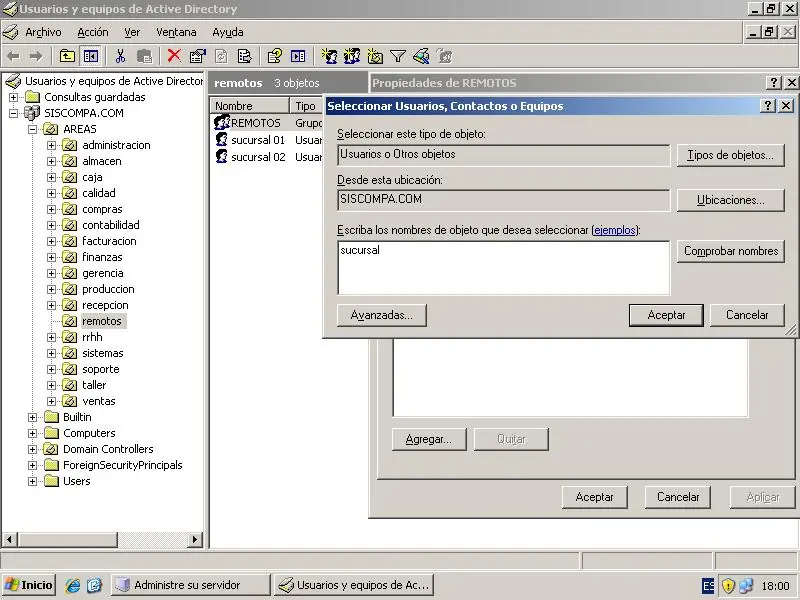
Task: Click the Inicio start button
Action: coord(29,585)
